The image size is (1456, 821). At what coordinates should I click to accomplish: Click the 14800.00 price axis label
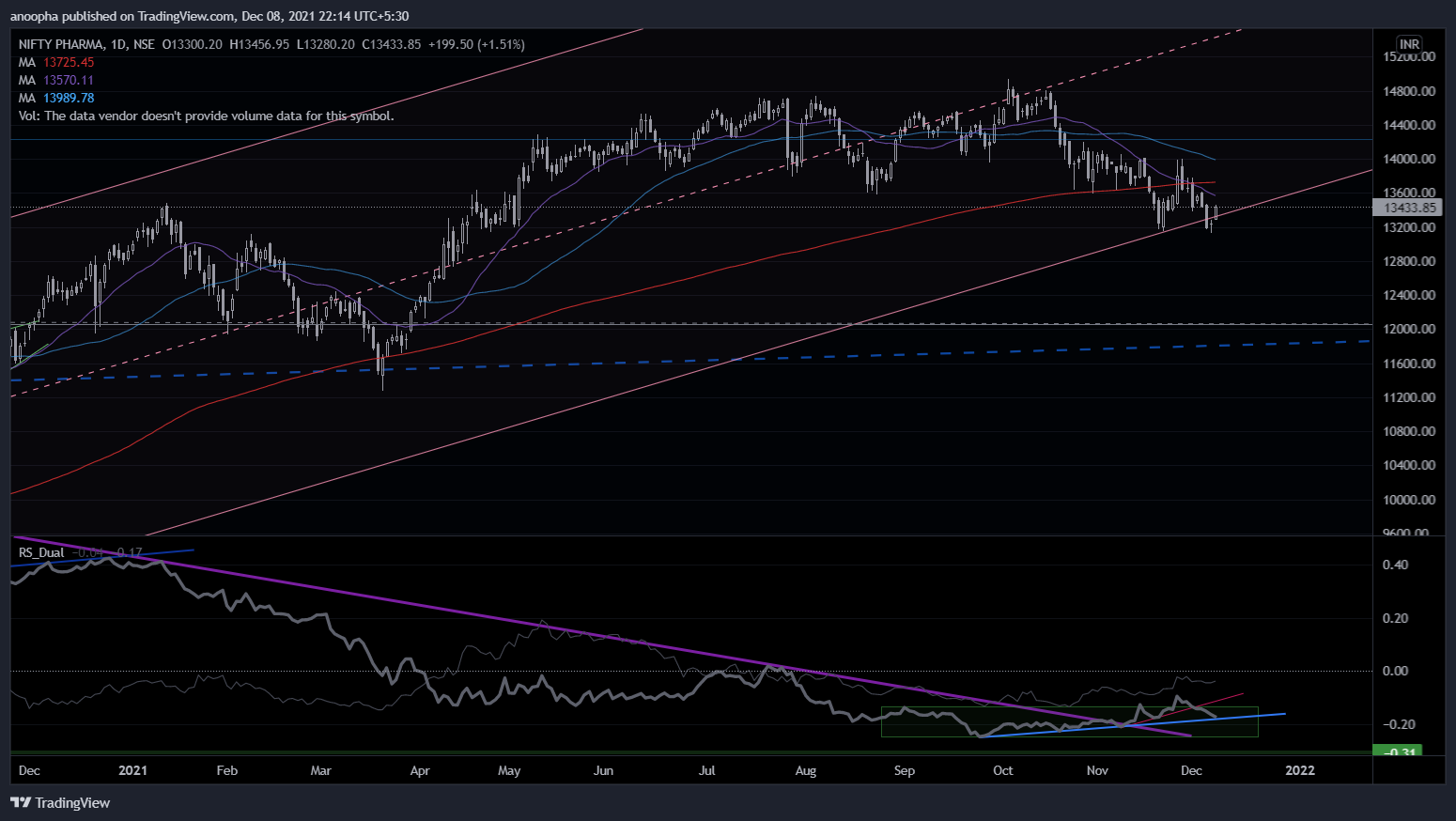(x=1409, y=91)
